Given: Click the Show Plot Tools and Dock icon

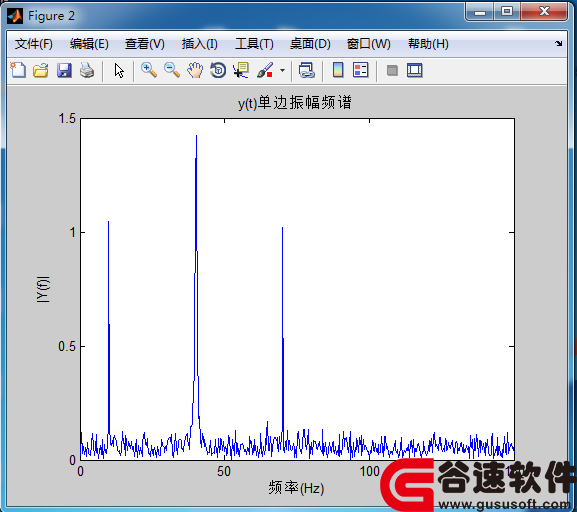Looking at the screenshot, I should click(415, 70).
